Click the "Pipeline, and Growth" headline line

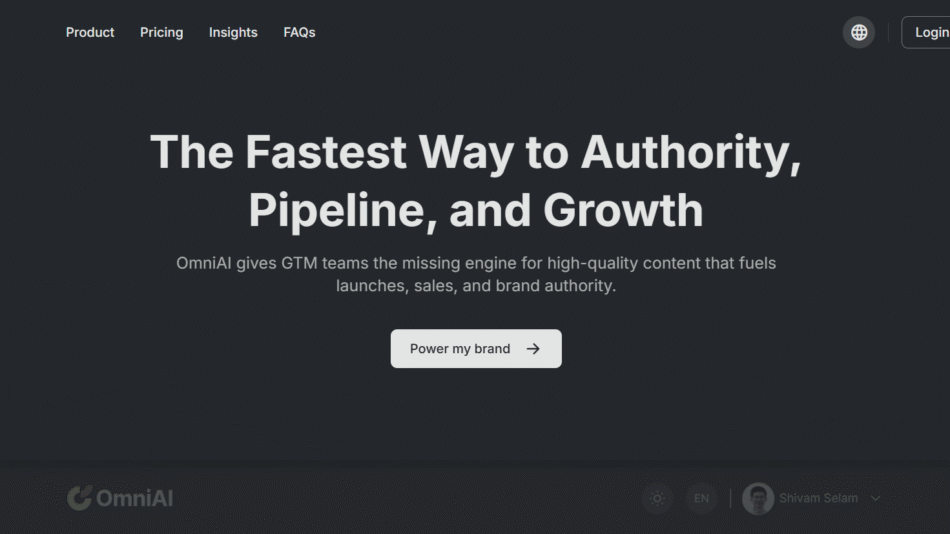(x=475, y=210)
